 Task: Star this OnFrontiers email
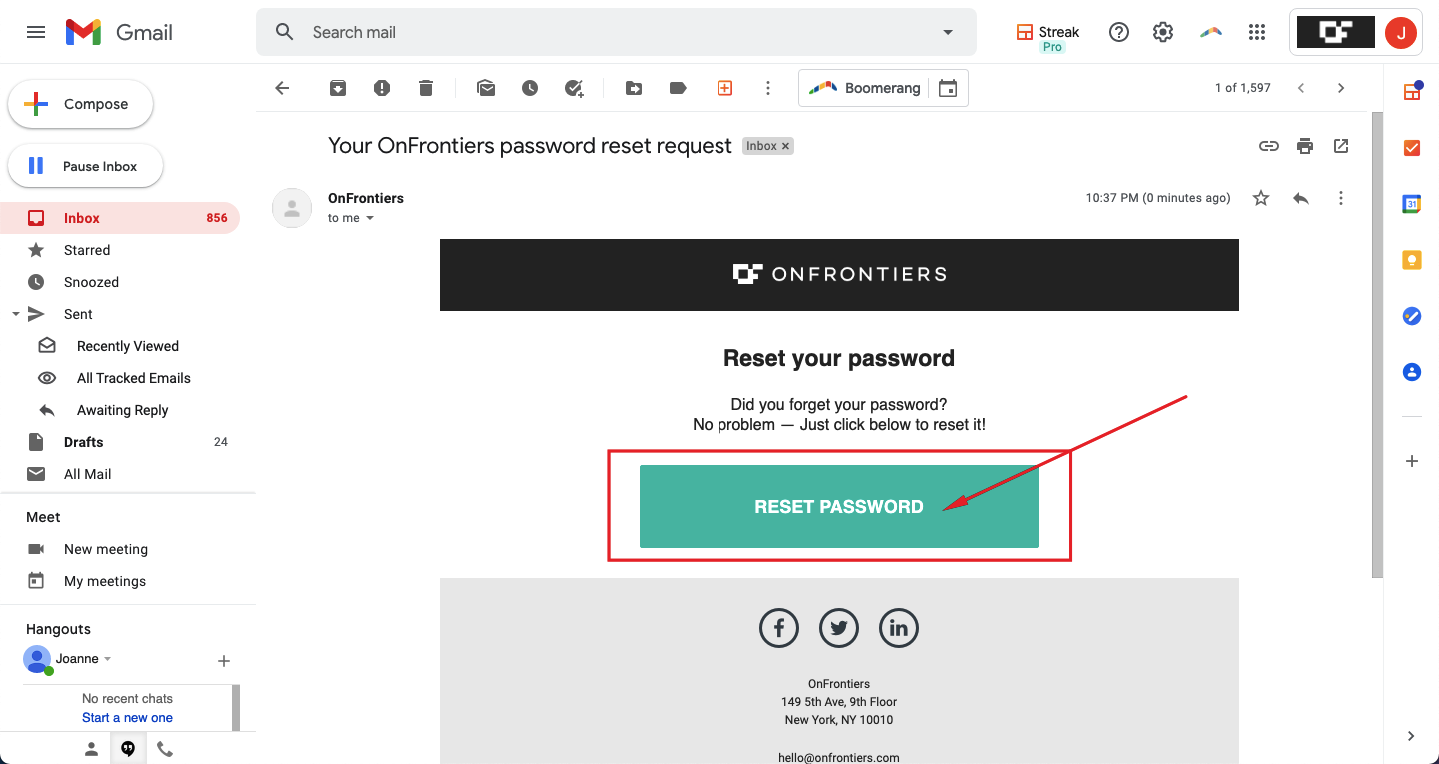coord(1261,198)
